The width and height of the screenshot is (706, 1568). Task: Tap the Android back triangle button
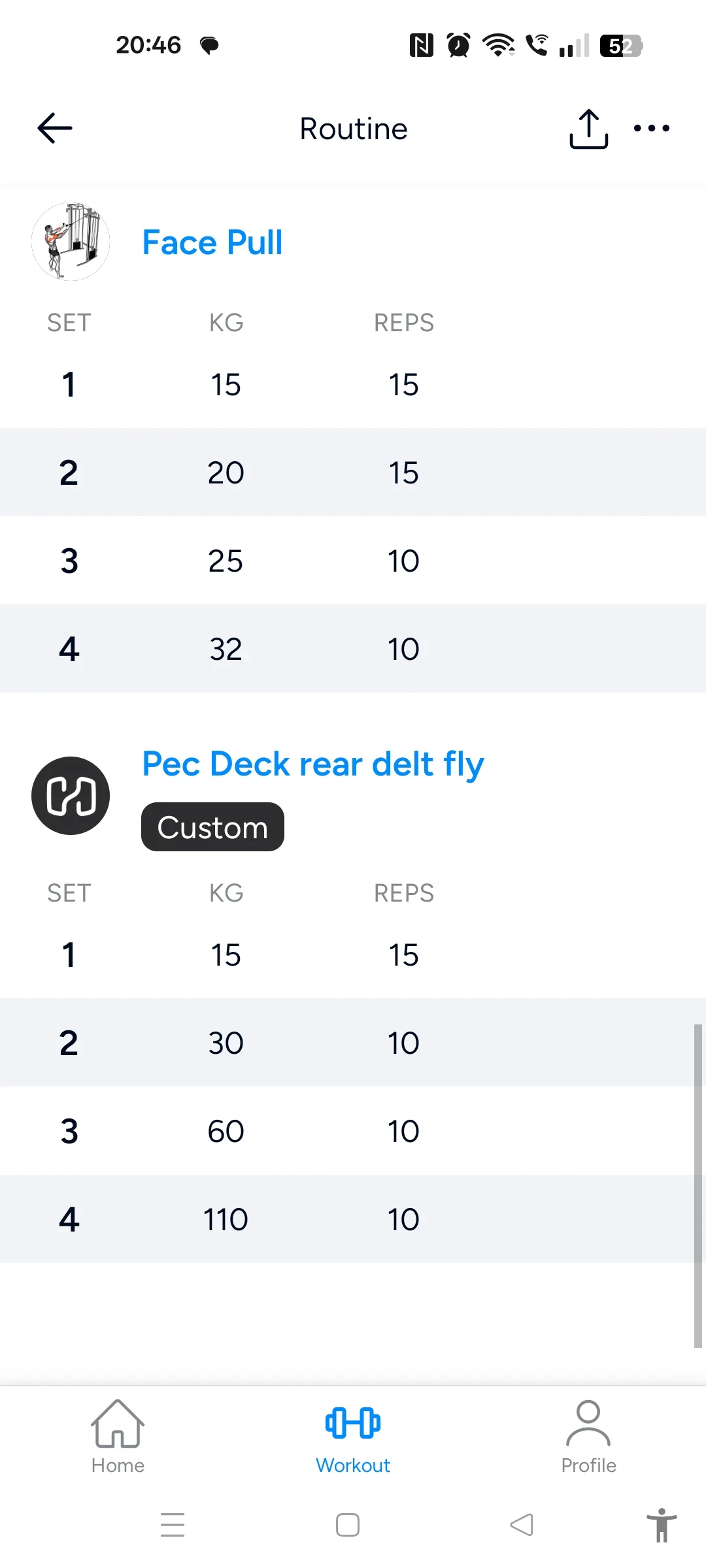[x=522, y=1525]
